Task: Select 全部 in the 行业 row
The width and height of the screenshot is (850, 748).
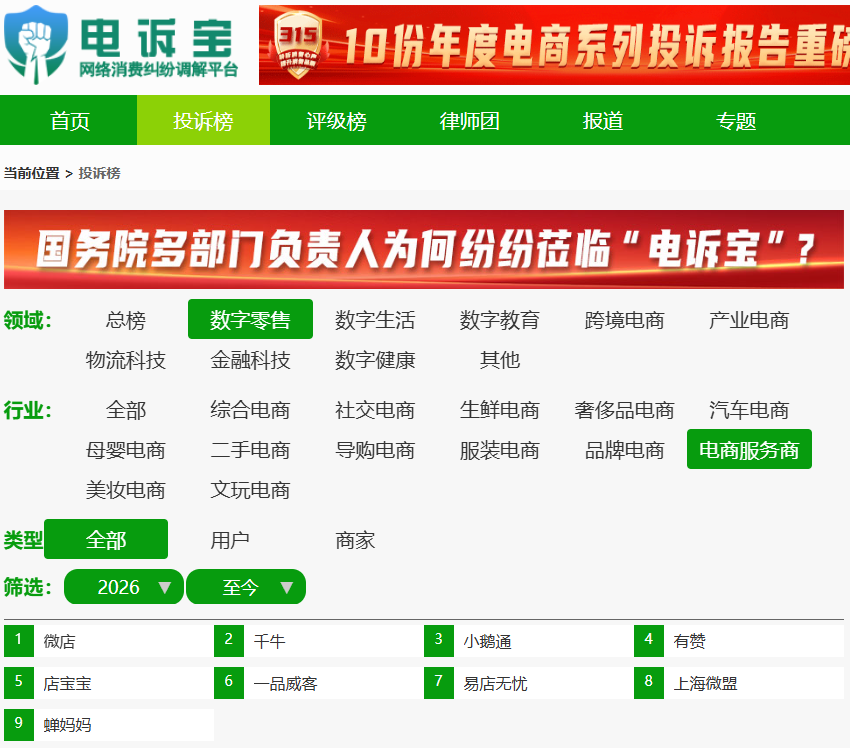Action: pyautogui.click(x=125, y=410)
